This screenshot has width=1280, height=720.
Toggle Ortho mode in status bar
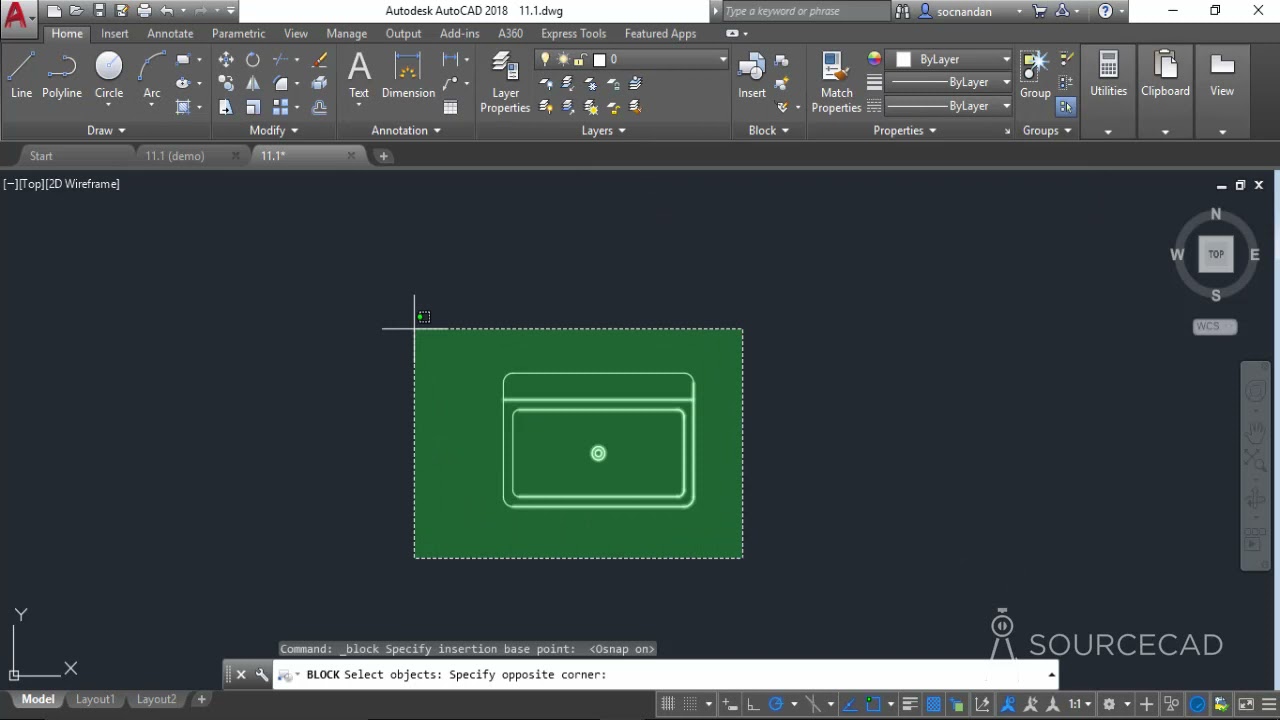pos(753,704)
